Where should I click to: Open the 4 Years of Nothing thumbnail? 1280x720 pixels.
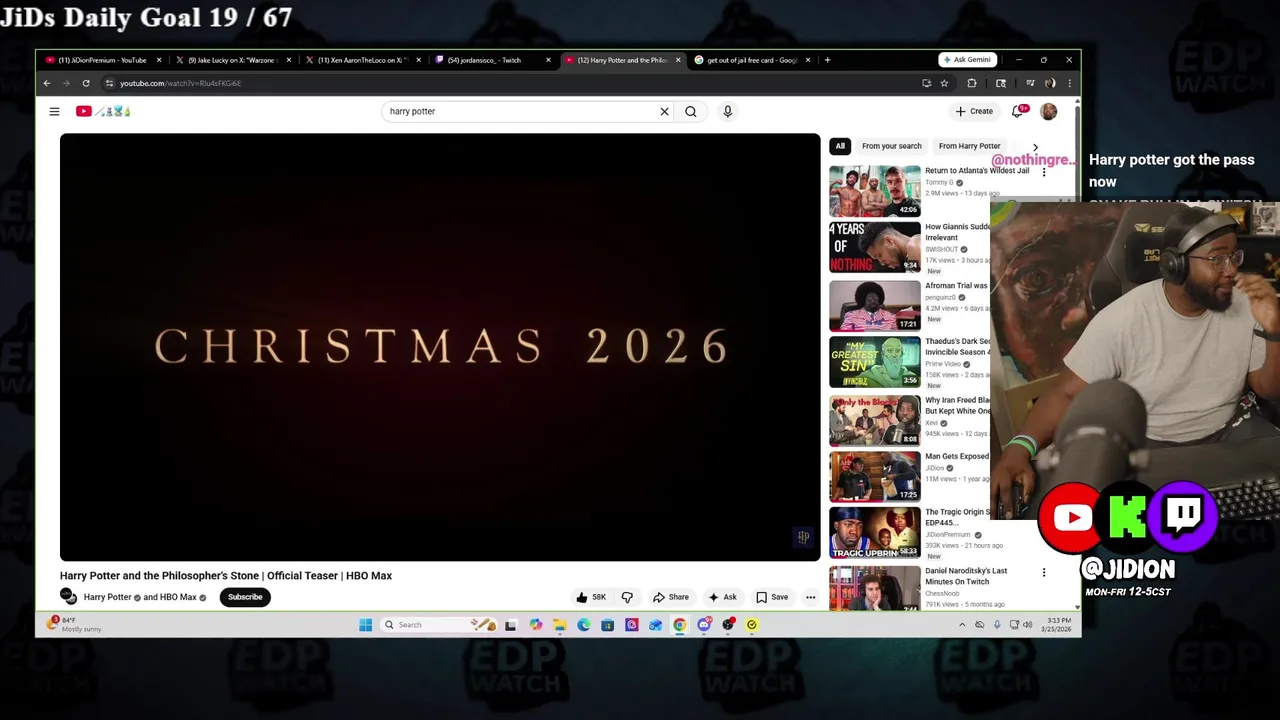tap(875, 247)
